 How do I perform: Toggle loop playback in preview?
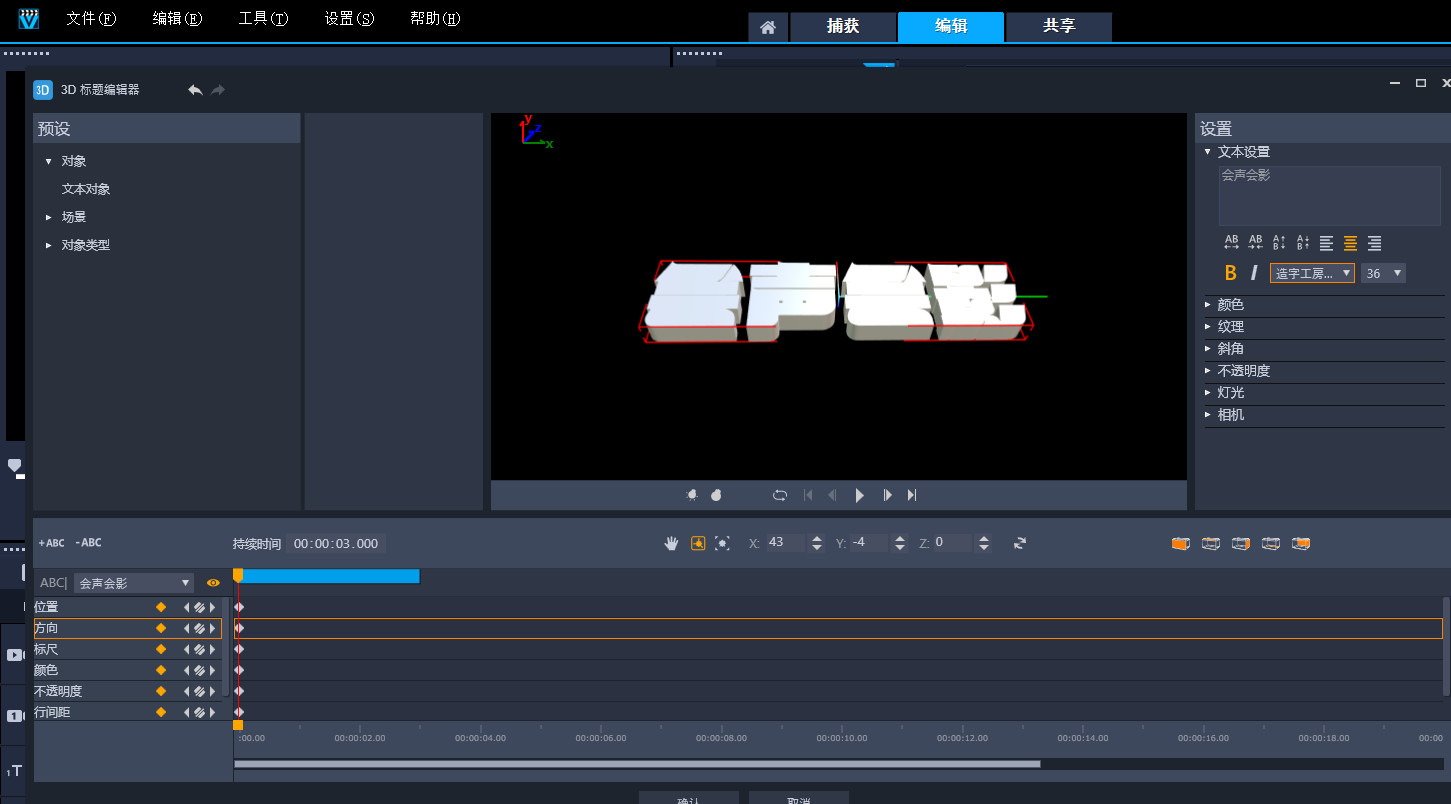tap(780, 495)
